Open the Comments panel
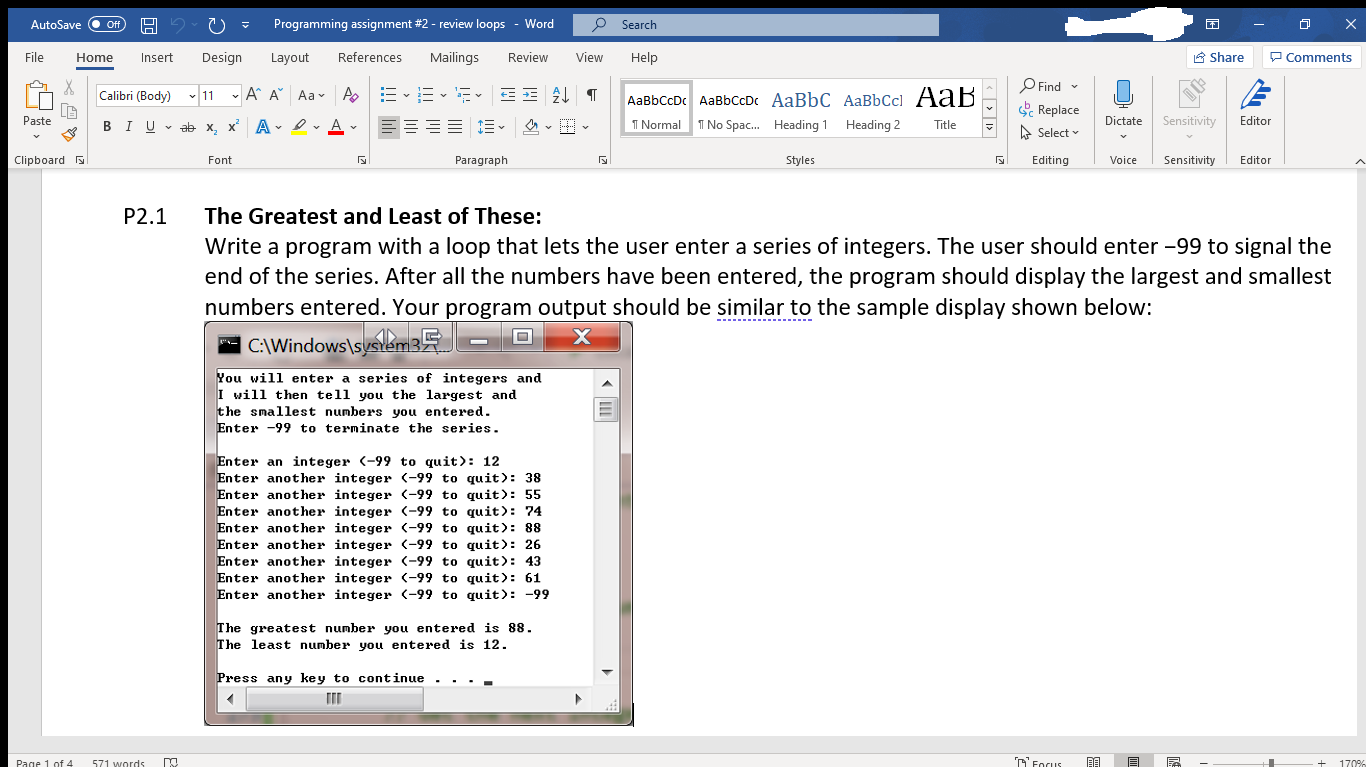The width and height of the screenshot is (1366, 767). pyautogui.click(x=1310, y=57)
